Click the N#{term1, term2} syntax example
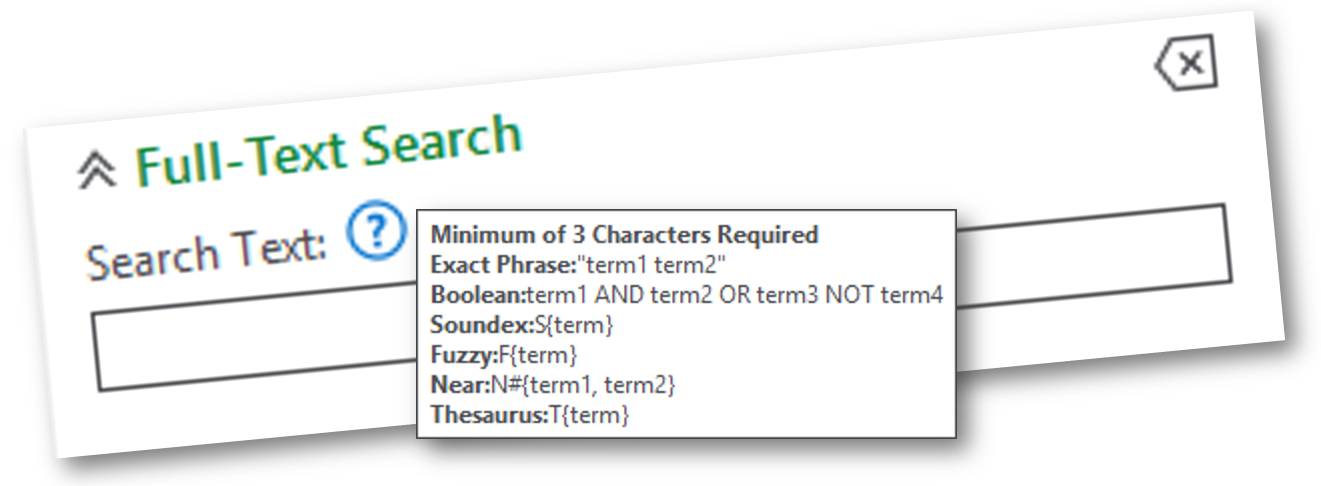 (581, 385)
